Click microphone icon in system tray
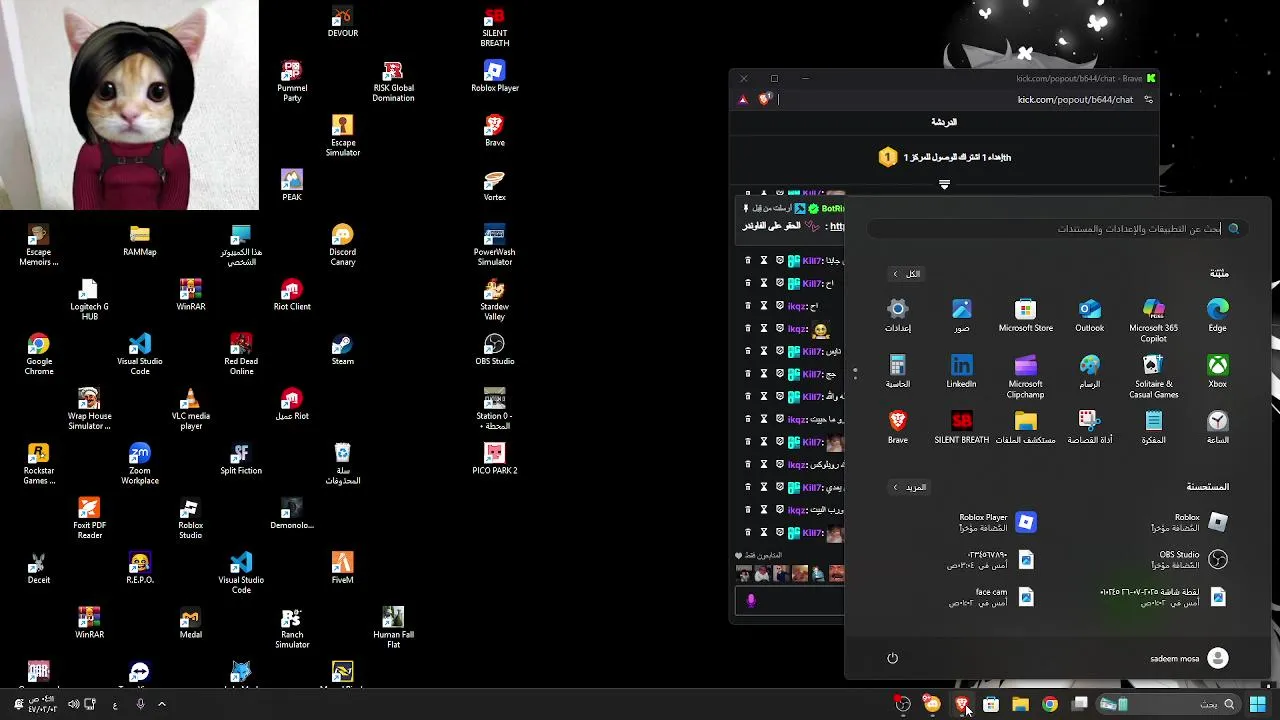This screenshot has width=1280, height=720. pos(140,704)
